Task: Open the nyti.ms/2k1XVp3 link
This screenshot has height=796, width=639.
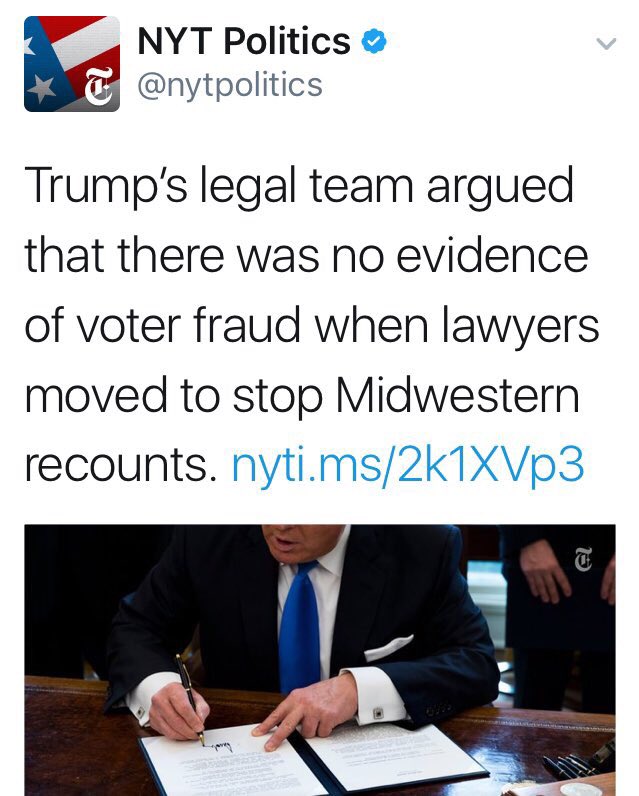Action: click(408, 465)
